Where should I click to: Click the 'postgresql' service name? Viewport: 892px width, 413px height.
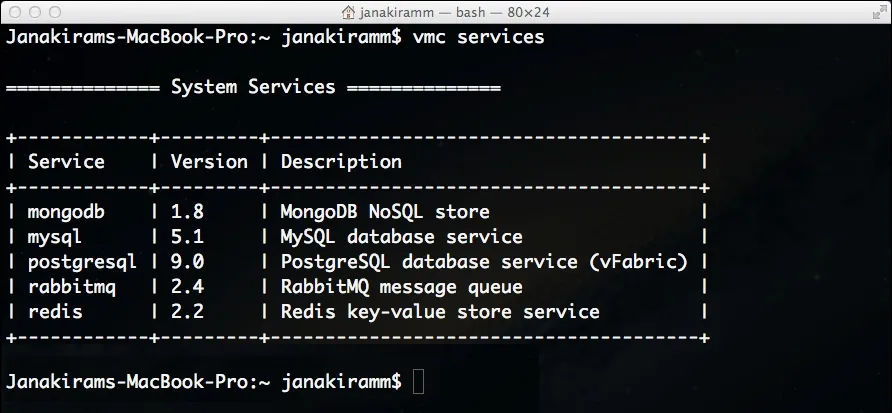click(x=82, y=262)
